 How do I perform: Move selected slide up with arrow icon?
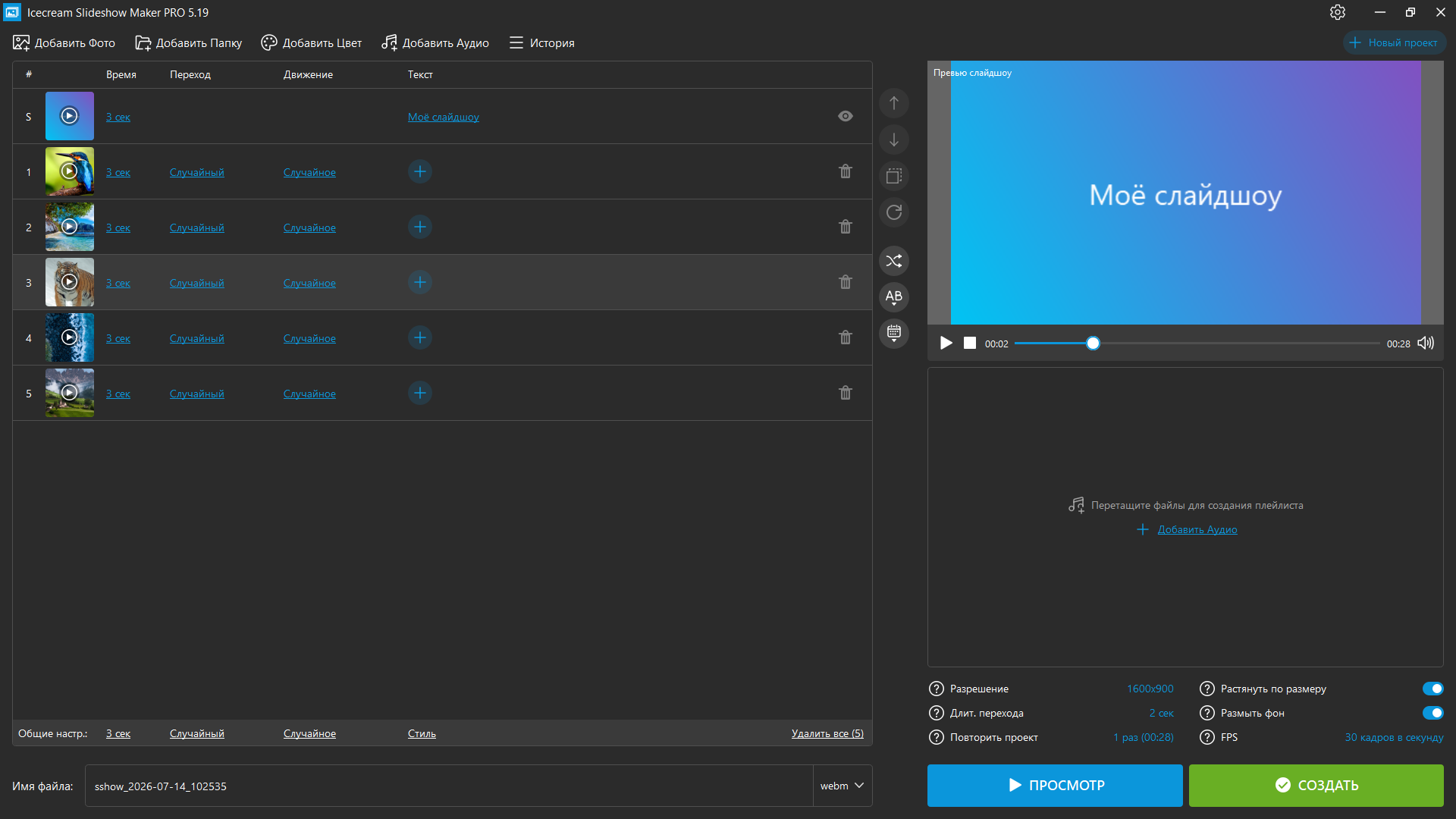click(894, 103)
